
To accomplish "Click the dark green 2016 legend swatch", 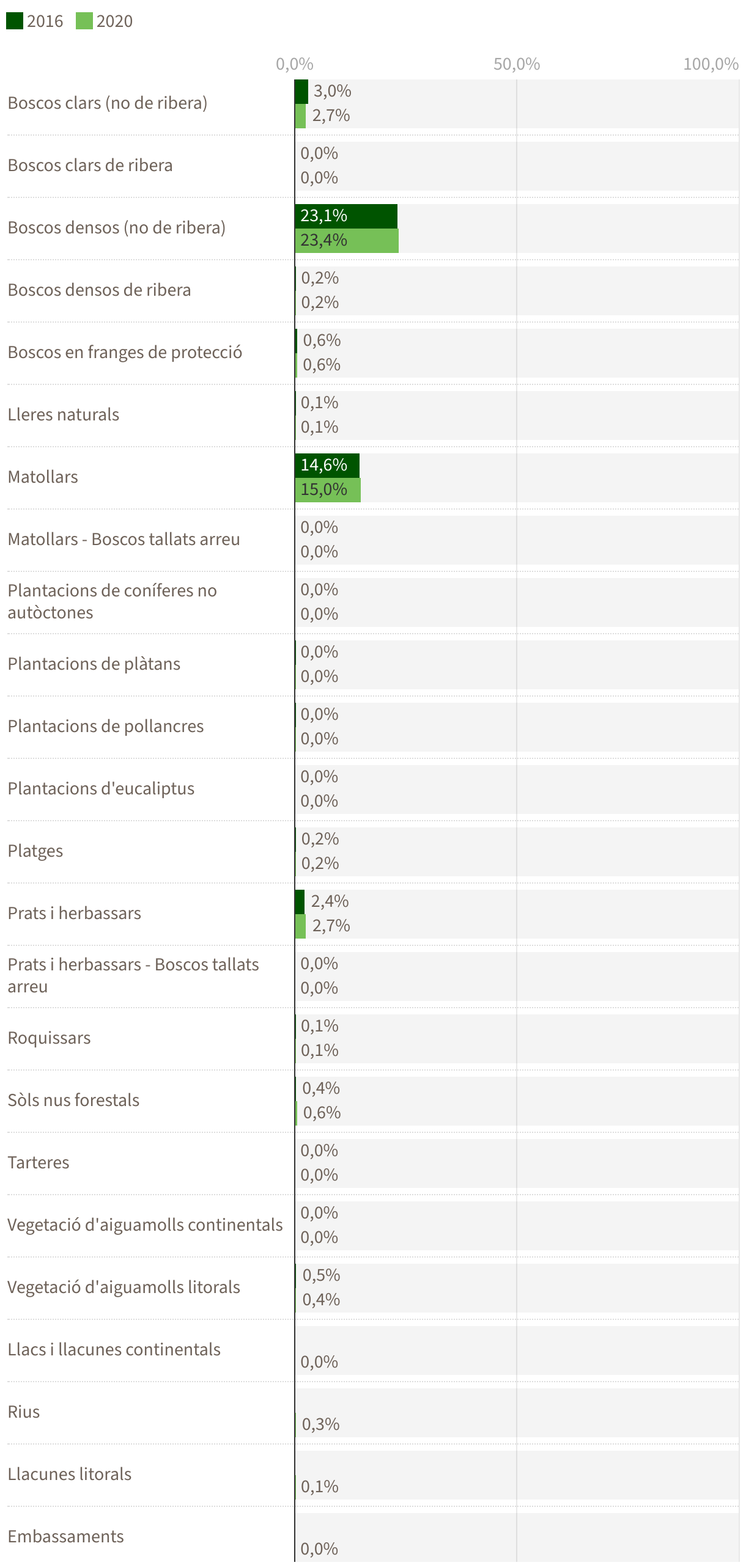I will [15, 21].
